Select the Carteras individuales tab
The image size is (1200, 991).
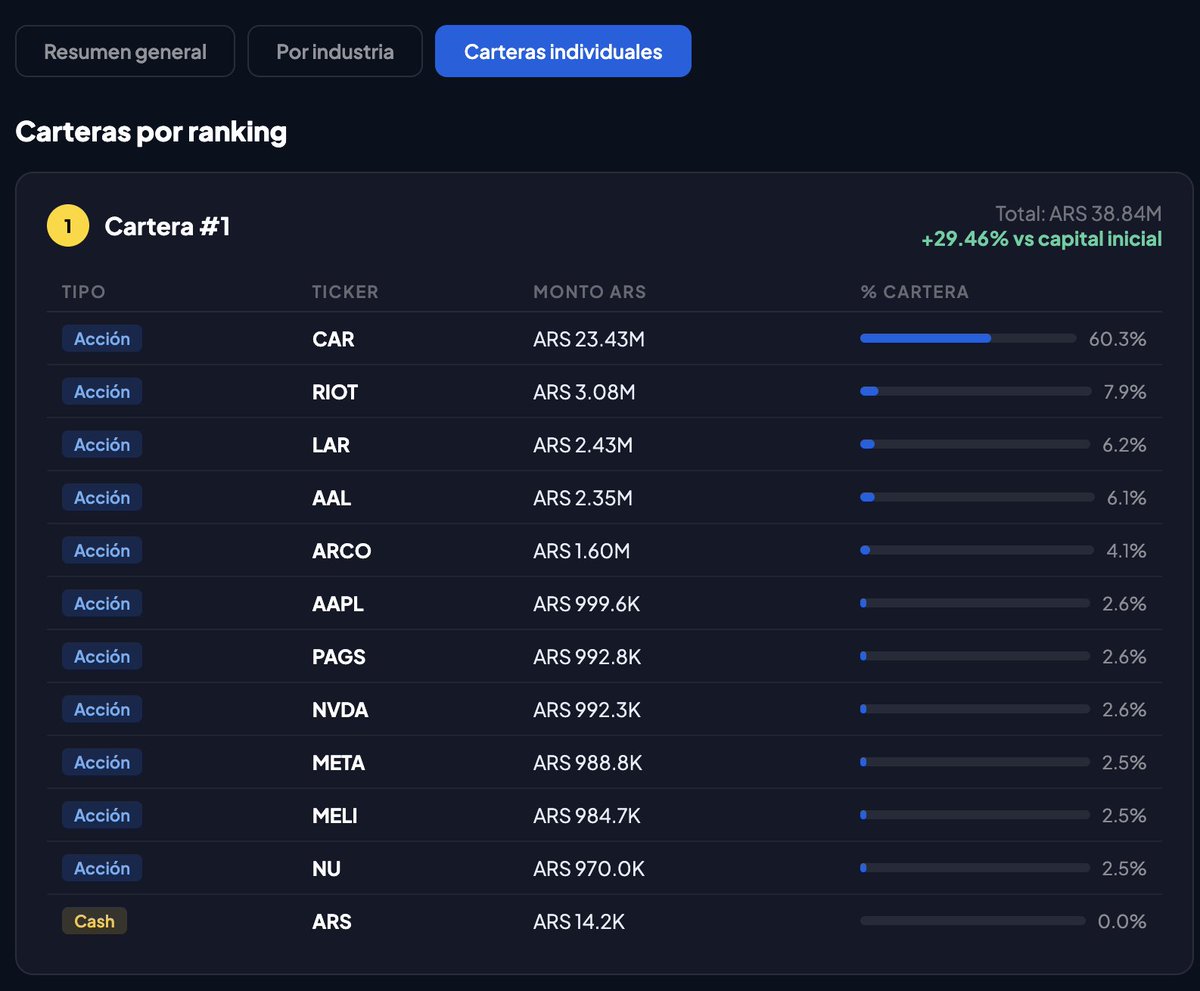[x=563, y=51]
